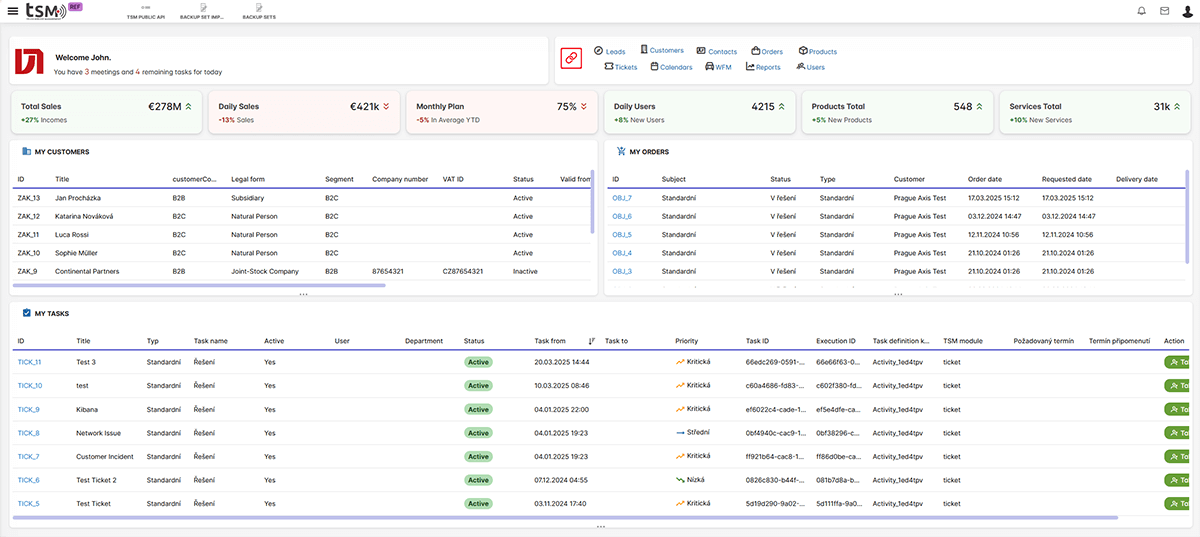Click the My Customers horizontal scrollbar
This screenshot has height=537, width=1200.
click(200, 286)
